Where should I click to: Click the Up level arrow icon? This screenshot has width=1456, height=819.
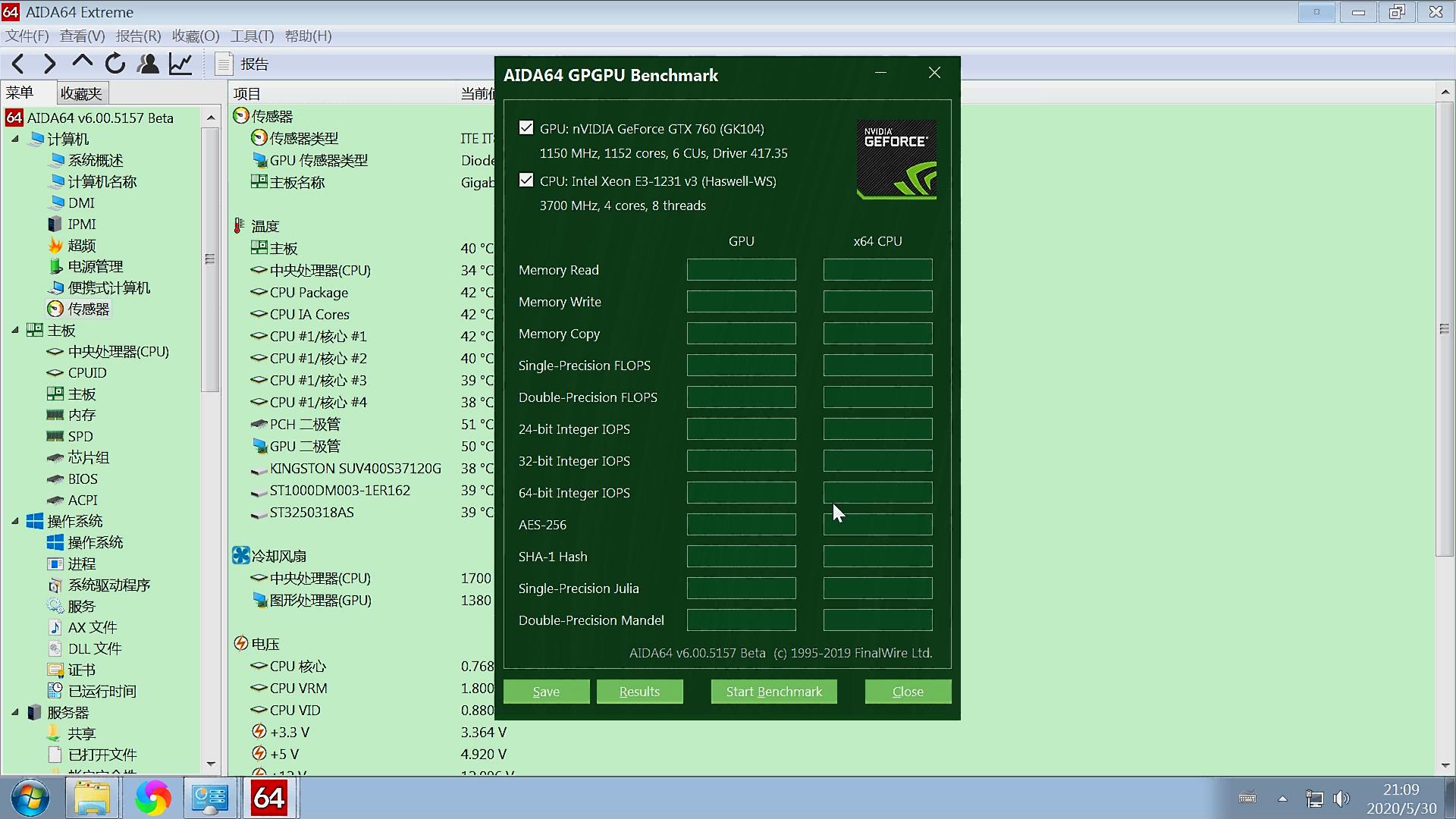click(82, 62)
